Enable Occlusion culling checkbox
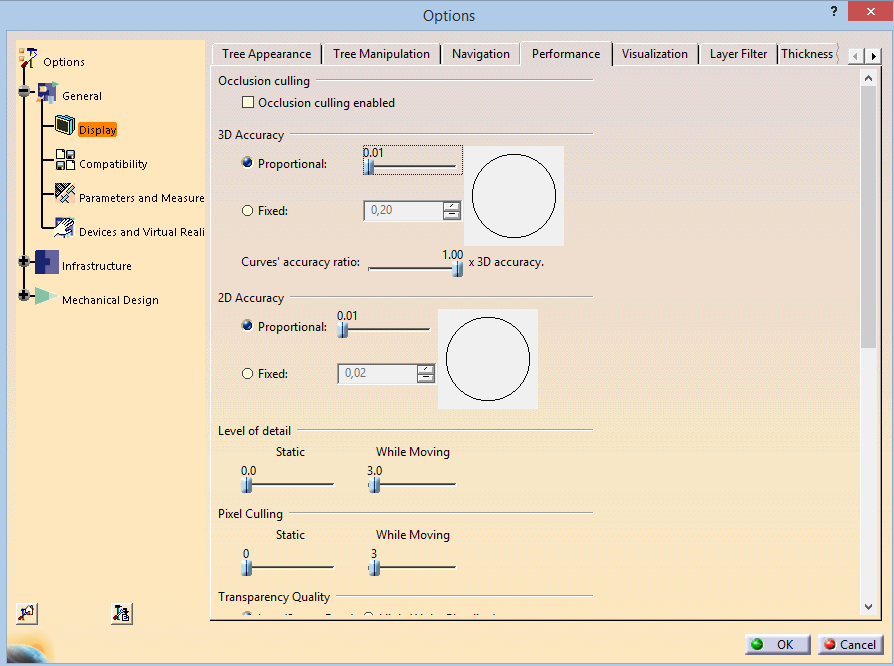 [x=247, y=102]
